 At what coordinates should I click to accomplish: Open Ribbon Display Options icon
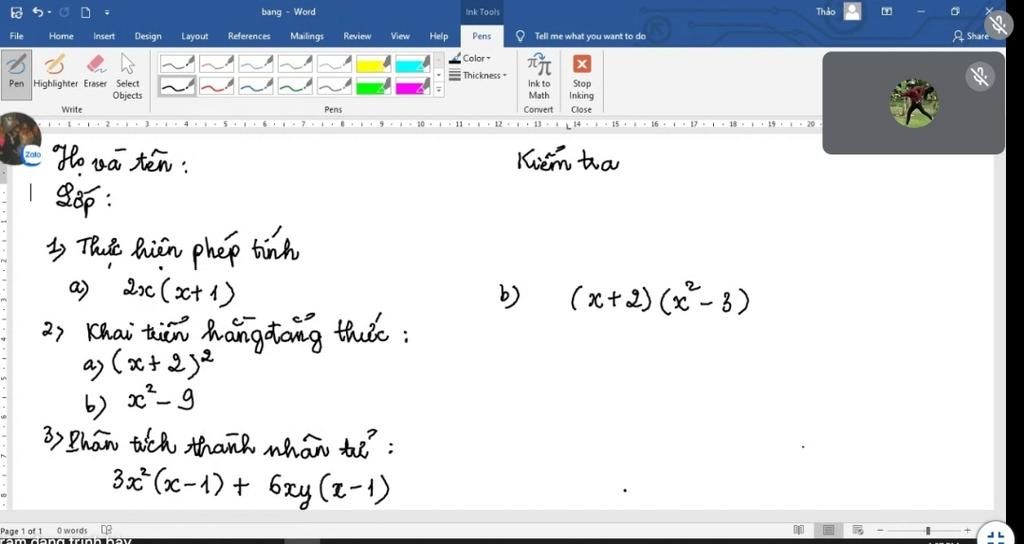[x=887, y=11]
